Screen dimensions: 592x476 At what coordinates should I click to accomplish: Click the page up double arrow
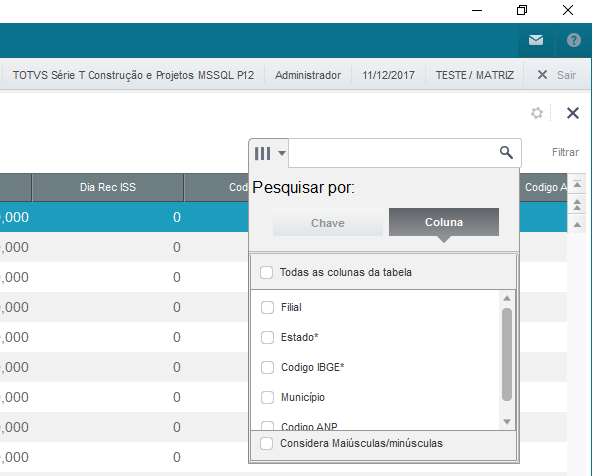click(577, 204)
